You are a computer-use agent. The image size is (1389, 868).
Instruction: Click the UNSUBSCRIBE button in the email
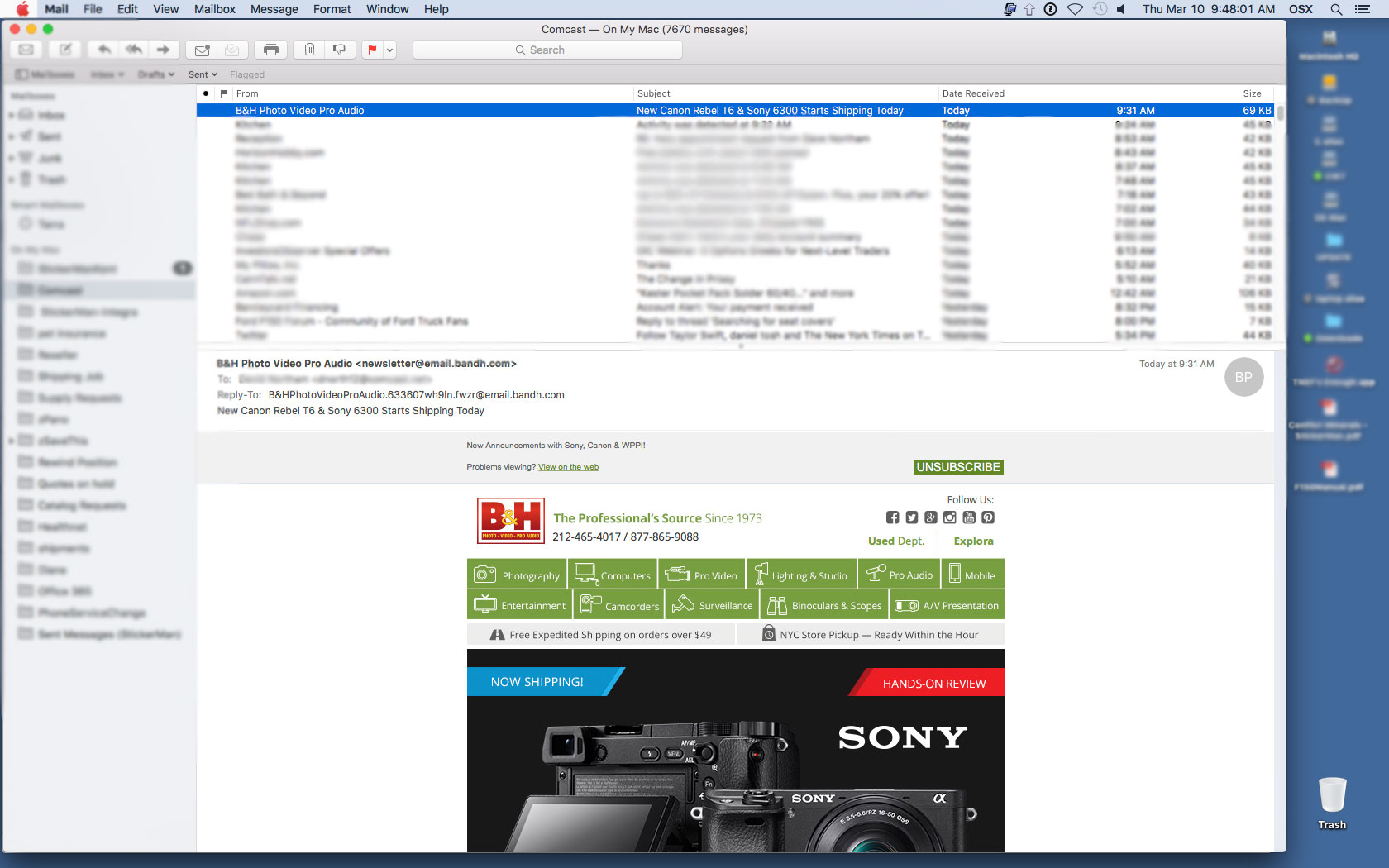pos(957,466)
